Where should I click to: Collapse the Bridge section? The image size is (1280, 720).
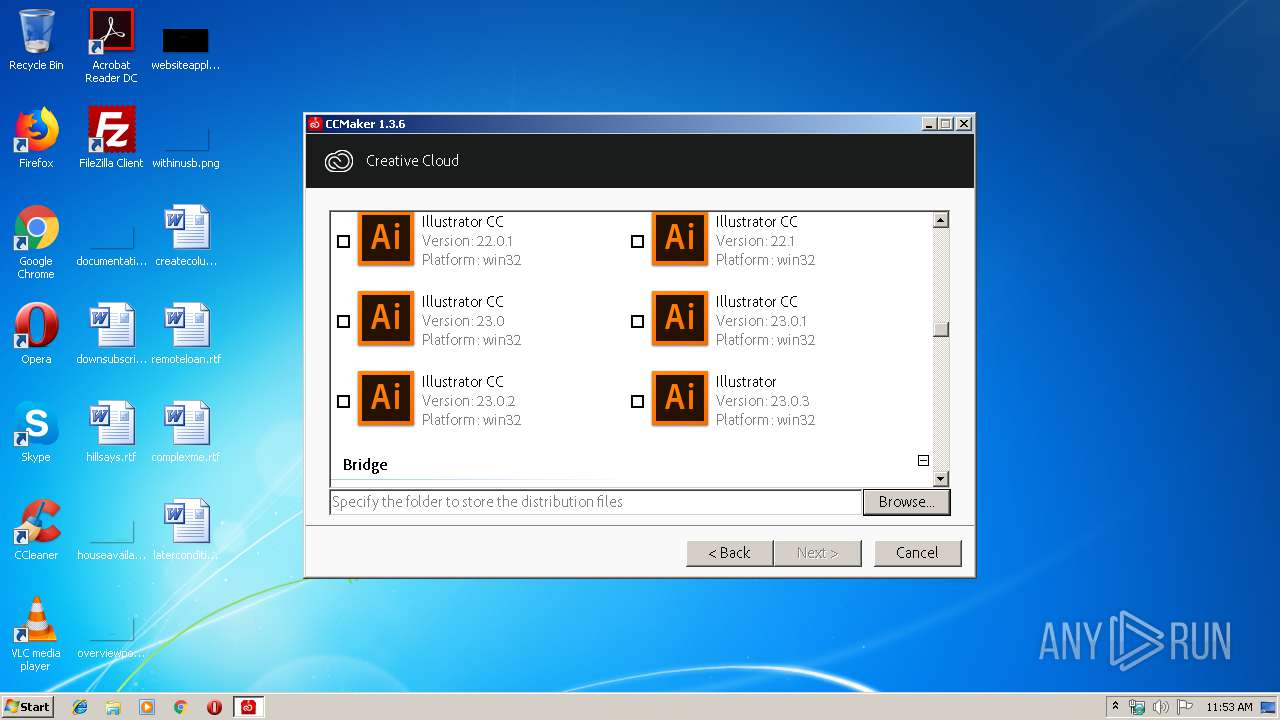click(923, 461)
